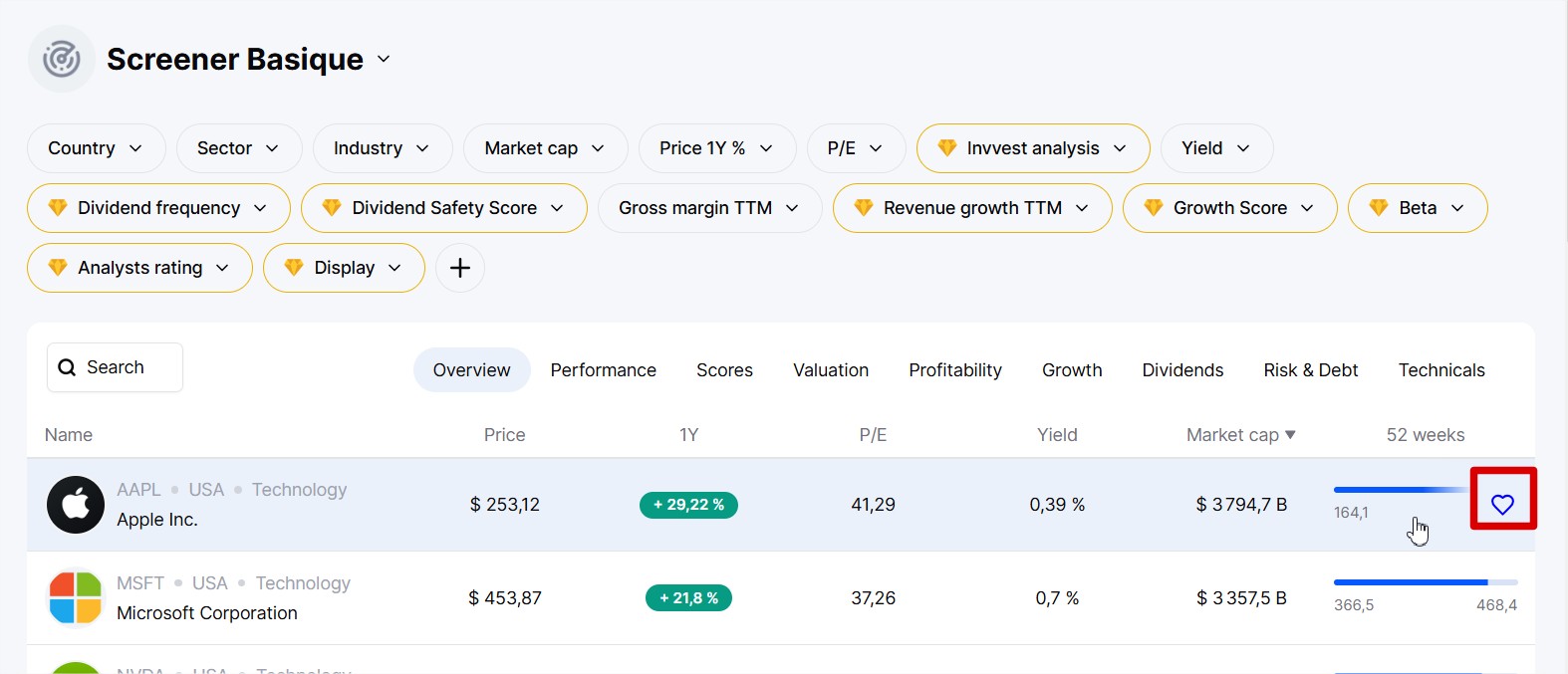Open the Apple Inc. company name link
The image size is (1568, 674).
157,520
